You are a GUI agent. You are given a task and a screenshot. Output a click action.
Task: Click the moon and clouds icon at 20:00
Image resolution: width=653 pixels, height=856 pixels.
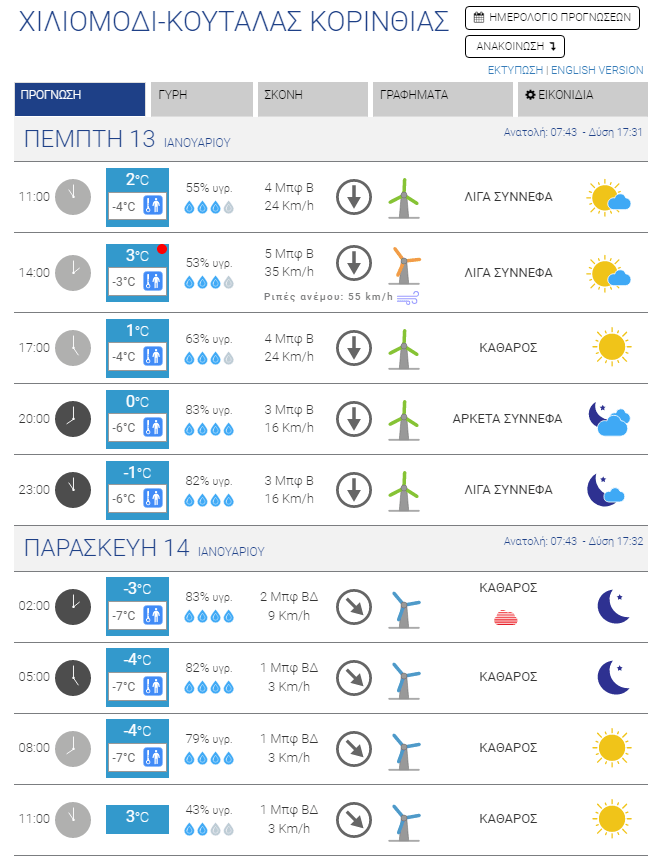[608, 419]
